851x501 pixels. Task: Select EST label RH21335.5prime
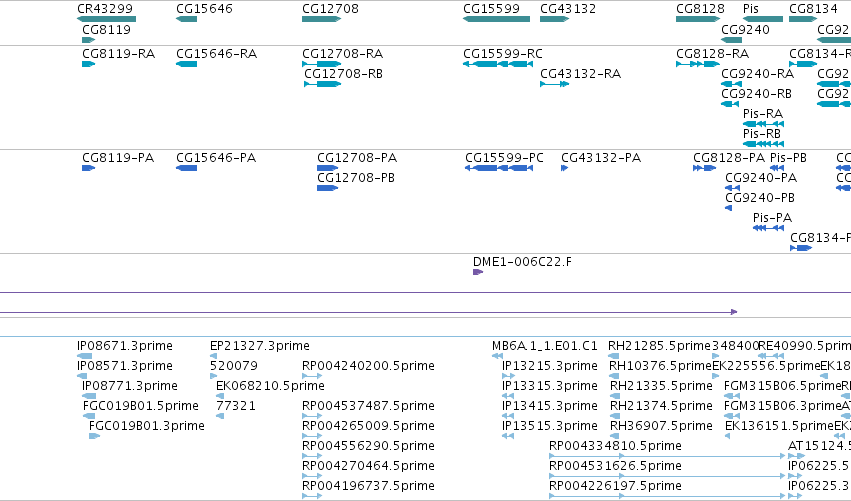pos(661,386)
